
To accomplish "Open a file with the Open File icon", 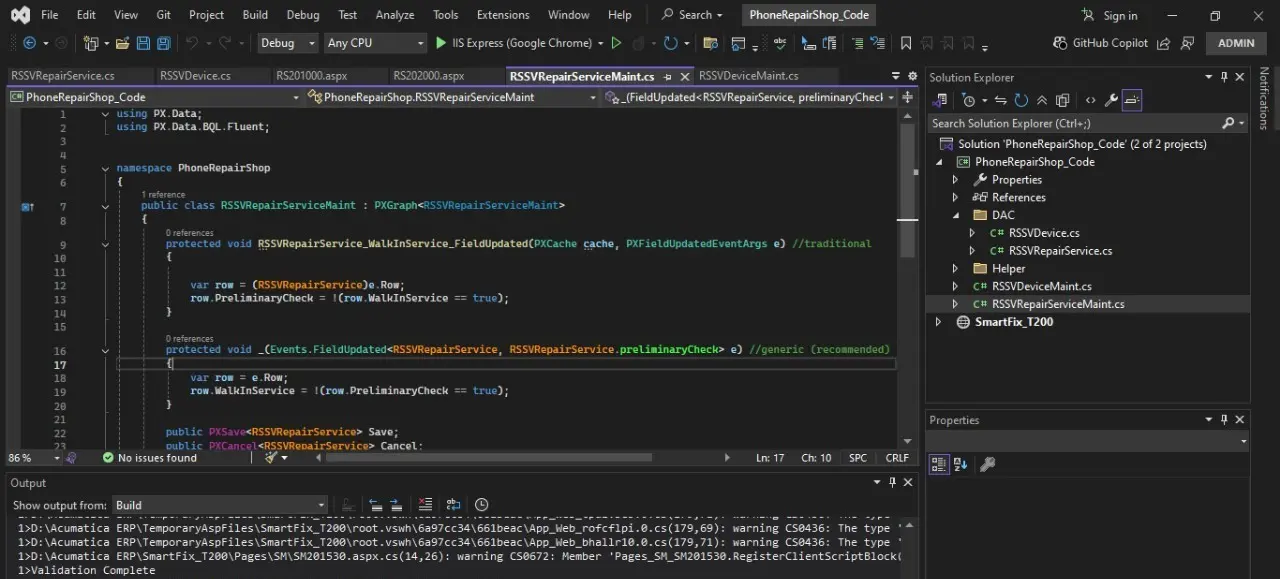I will (x=122, y=43).
